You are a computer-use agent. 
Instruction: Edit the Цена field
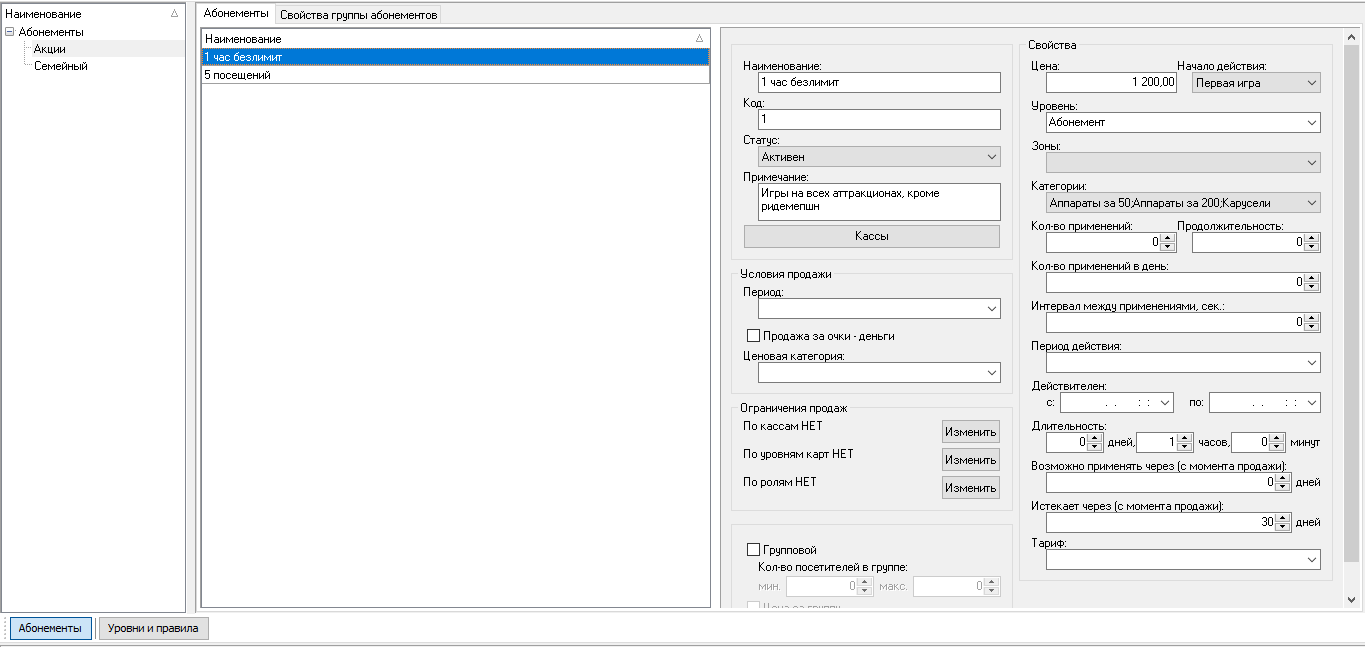(x=1112, y=83)
